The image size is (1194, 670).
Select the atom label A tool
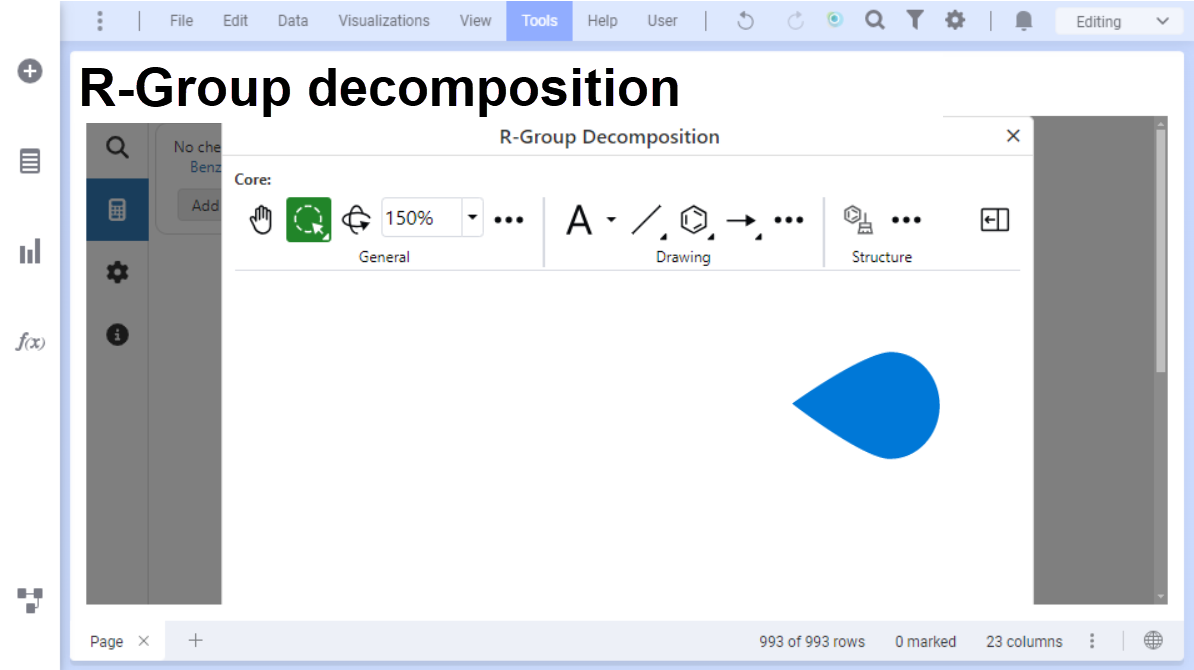click(x=579, y=220)
